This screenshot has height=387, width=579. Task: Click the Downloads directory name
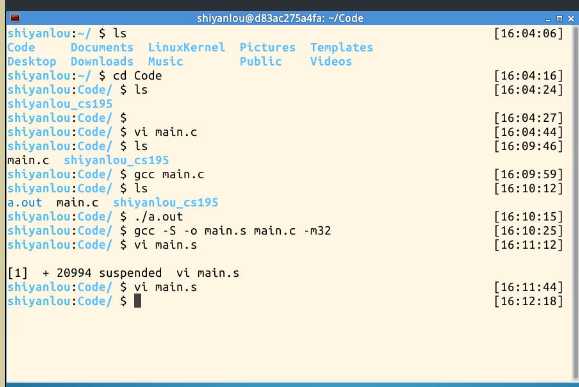[x=102, y=61]
